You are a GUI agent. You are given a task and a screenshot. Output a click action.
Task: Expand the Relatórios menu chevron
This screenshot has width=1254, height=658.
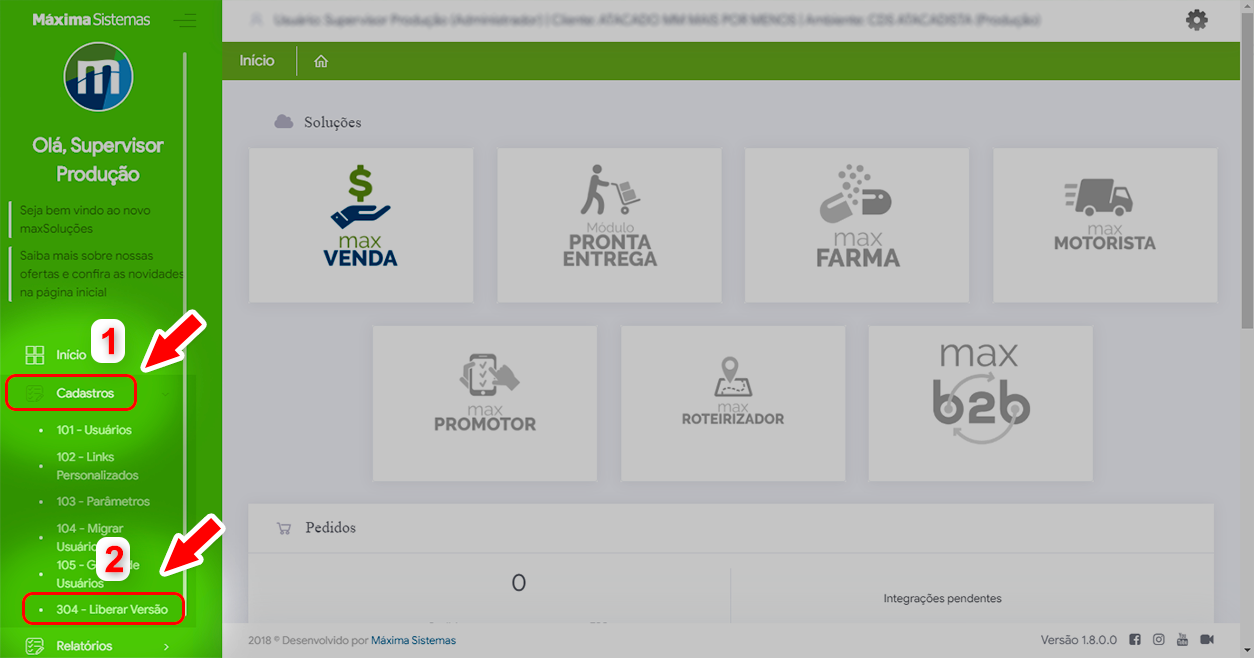(166, 647)
